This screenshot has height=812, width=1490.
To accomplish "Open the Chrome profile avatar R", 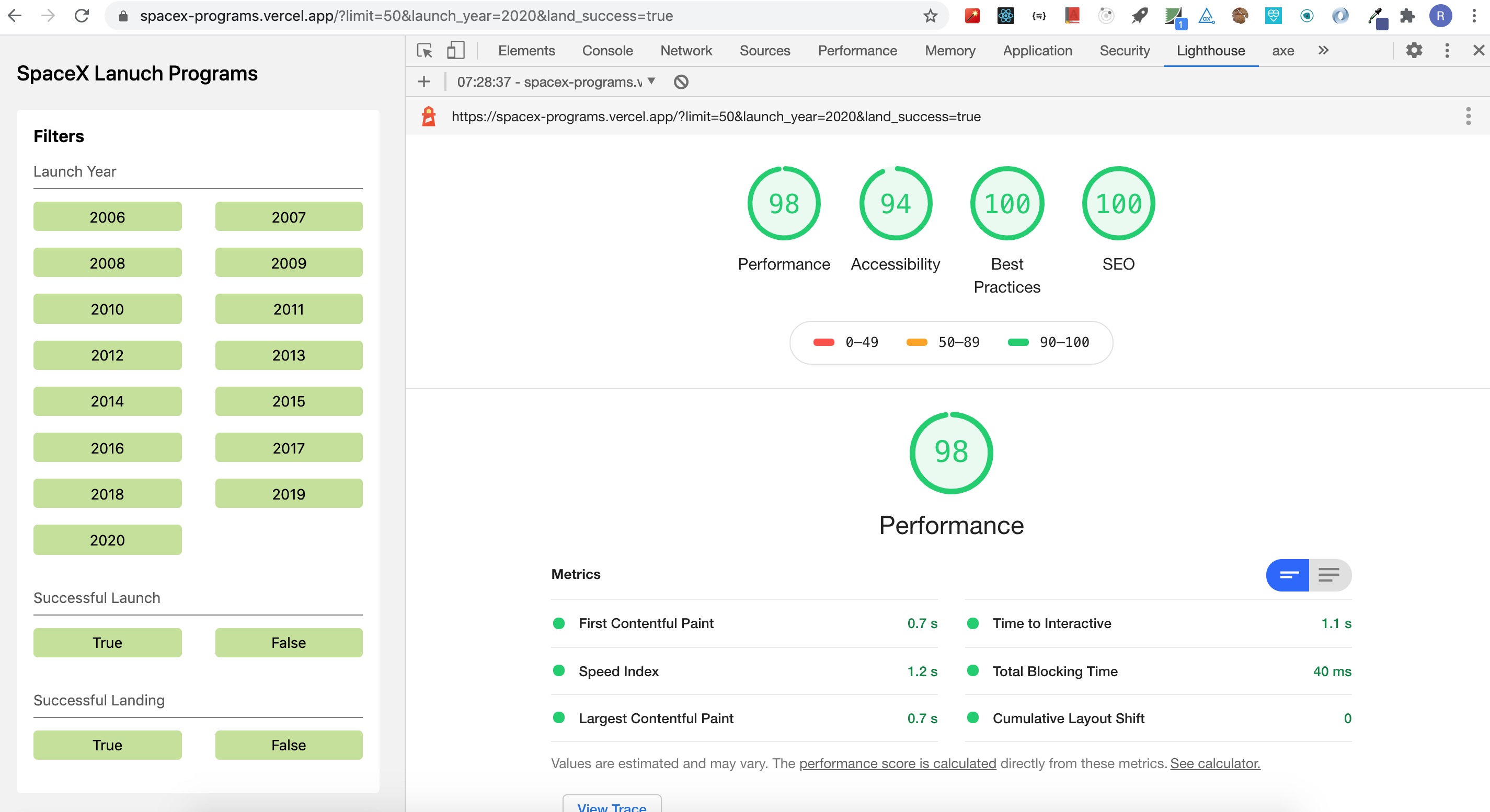I will (x=1440, y=16).
